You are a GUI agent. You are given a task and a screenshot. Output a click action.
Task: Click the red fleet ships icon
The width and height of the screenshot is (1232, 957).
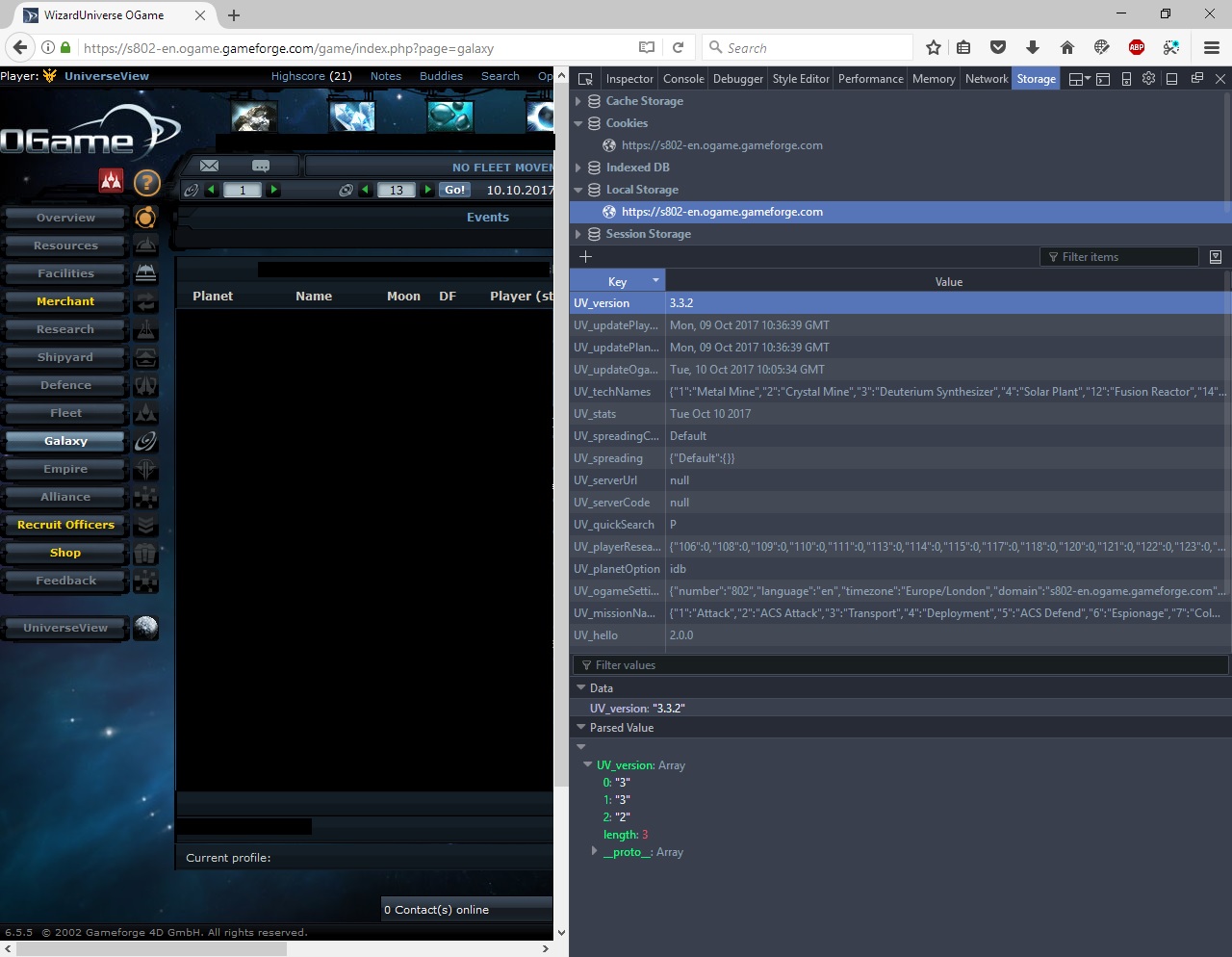pyautogui.click(x=112, y=180)
